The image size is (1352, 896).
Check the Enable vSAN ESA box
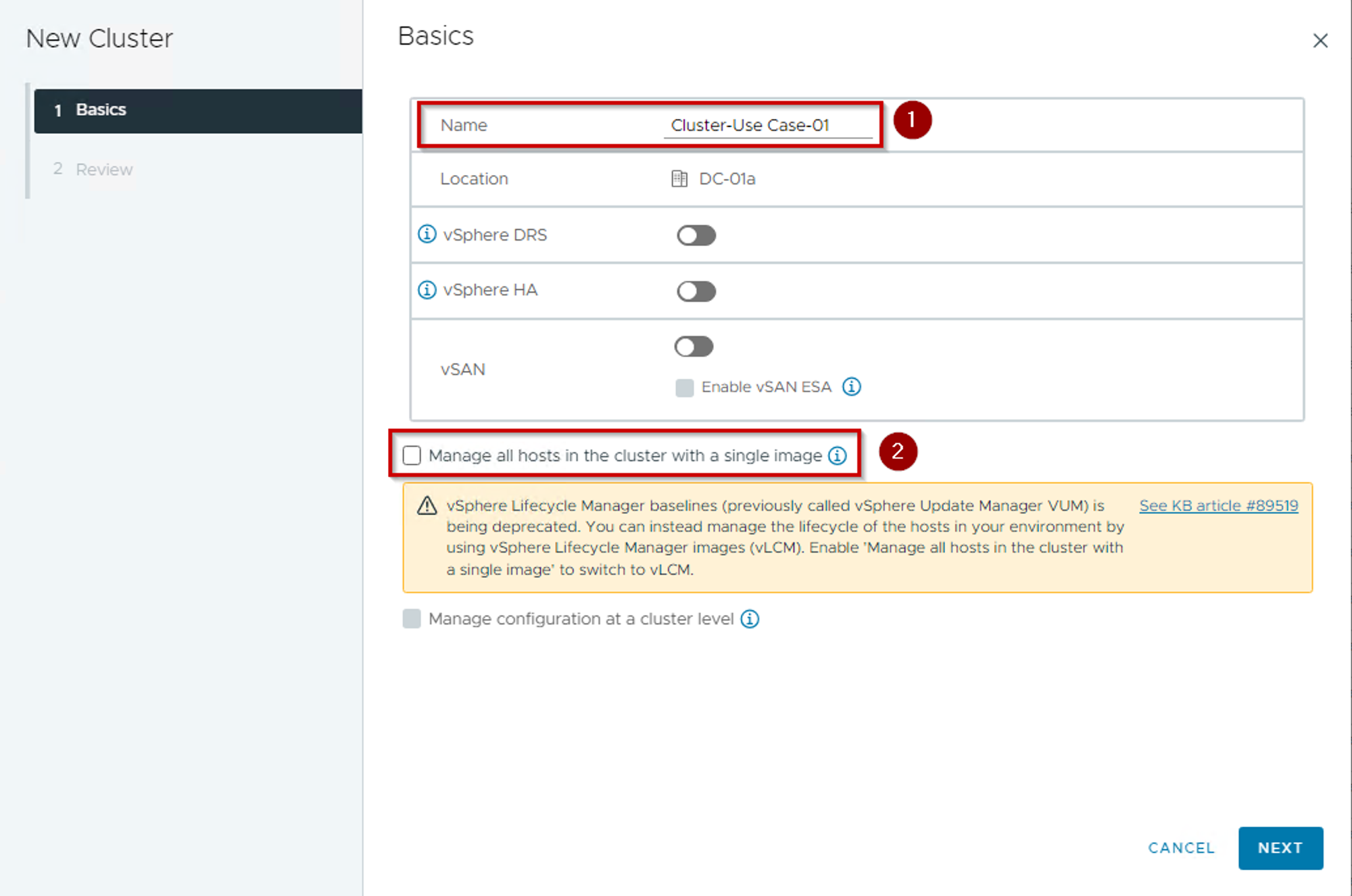(684, 387)
